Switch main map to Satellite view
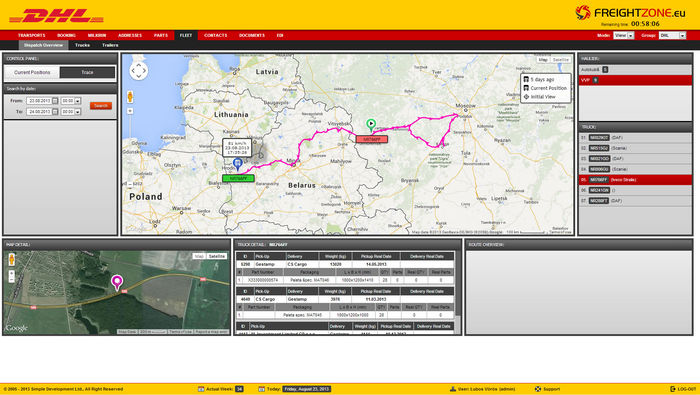This screenshot has height=395, width=700. pos(561,59)
